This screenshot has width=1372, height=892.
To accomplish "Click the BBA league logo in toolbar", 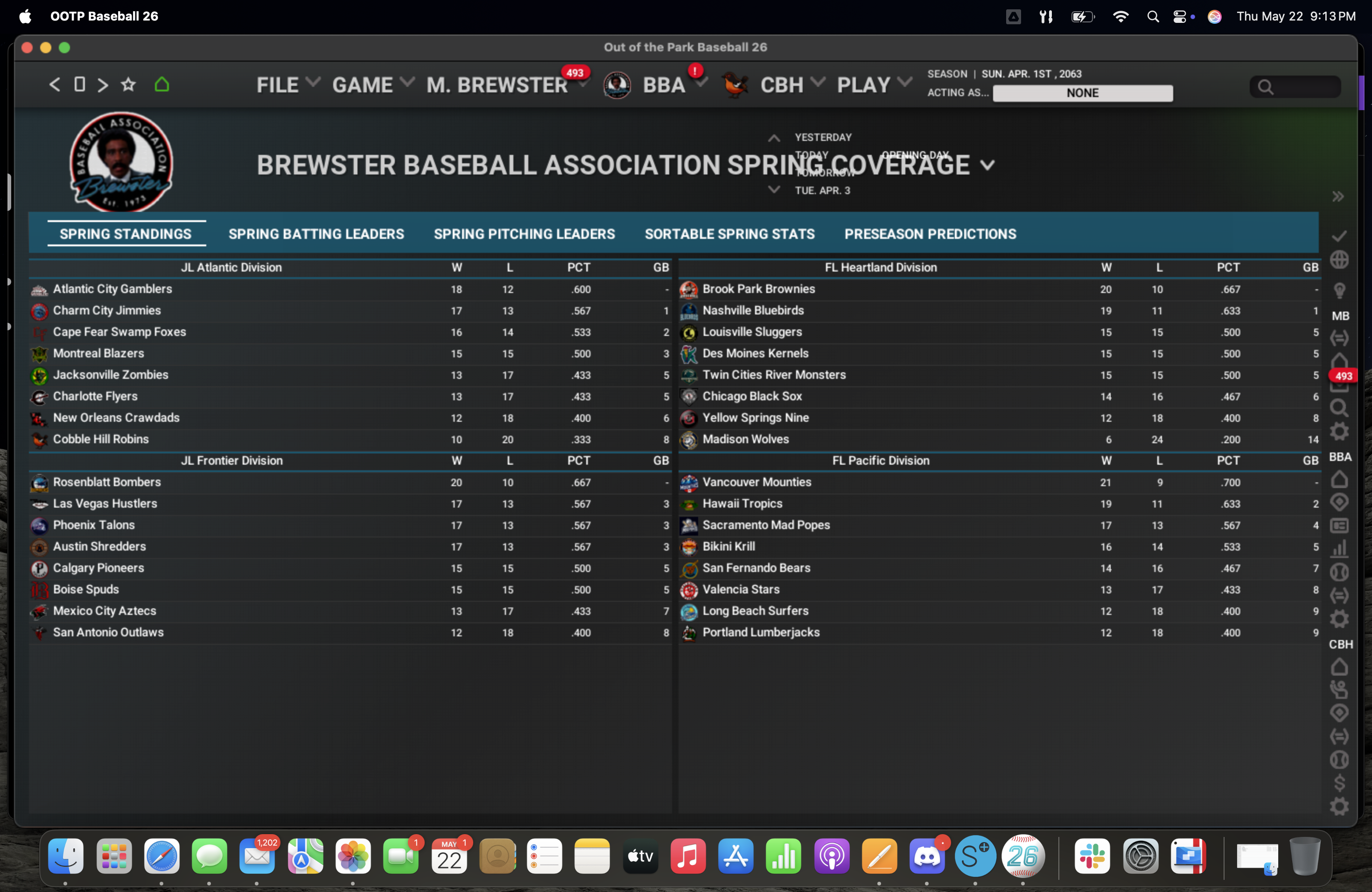I will (617, 85).
